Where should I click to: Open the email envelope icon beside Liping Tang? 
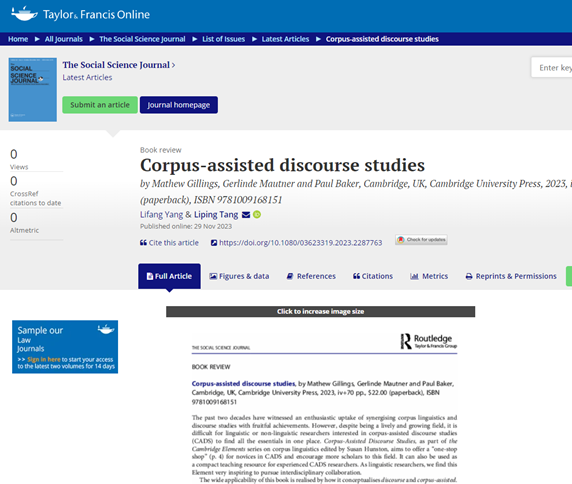point(246,215)
